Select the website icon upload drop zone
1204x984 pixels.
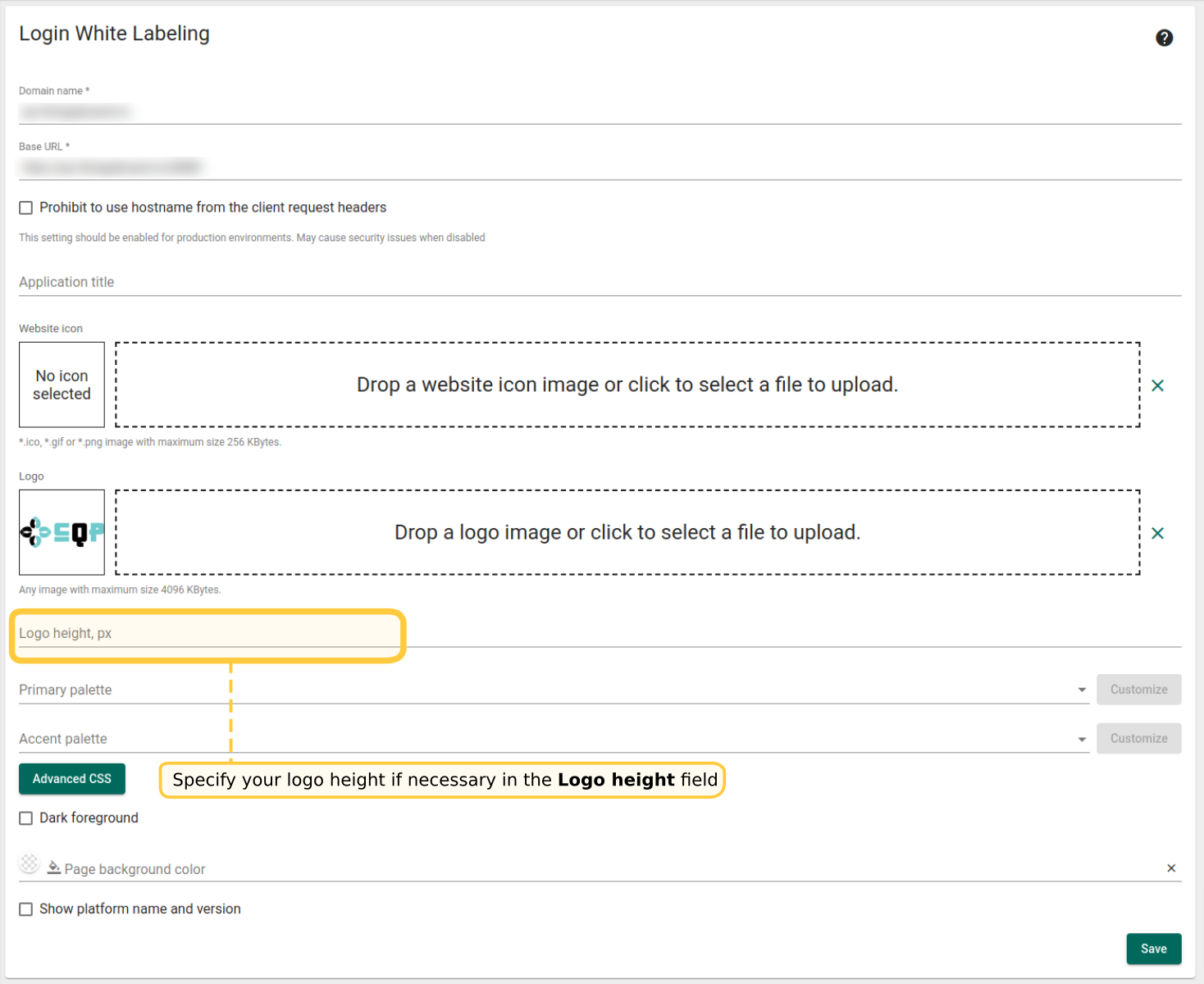627,385
